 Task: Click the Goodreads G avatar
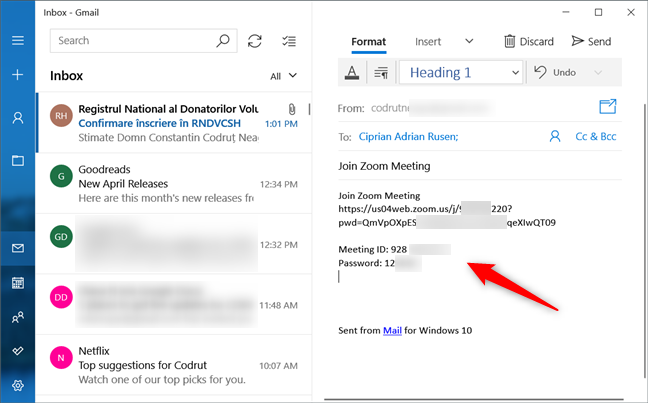(x=61, y=176)
